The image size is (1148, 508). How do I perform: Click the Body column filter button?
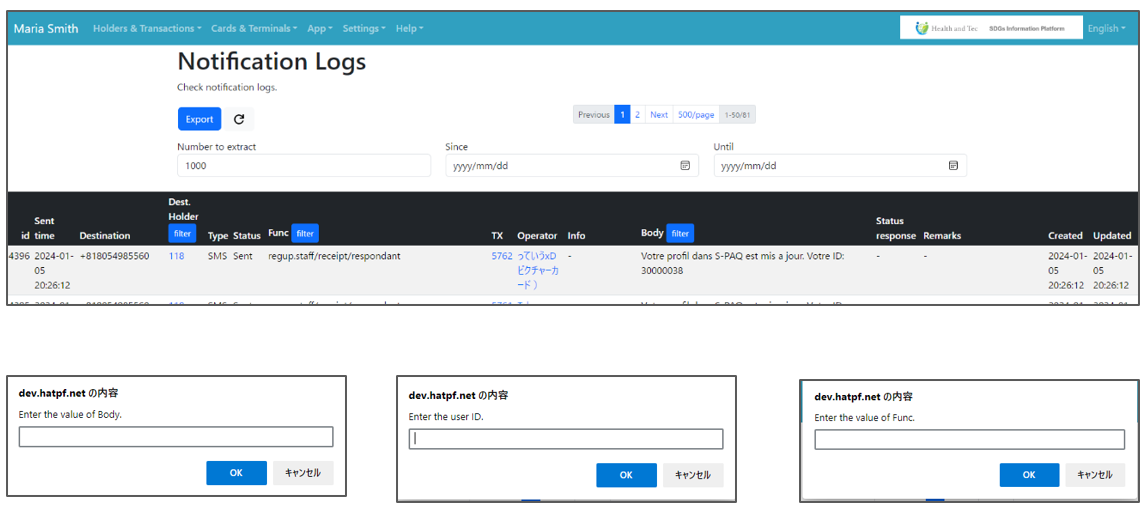(680, 233)
